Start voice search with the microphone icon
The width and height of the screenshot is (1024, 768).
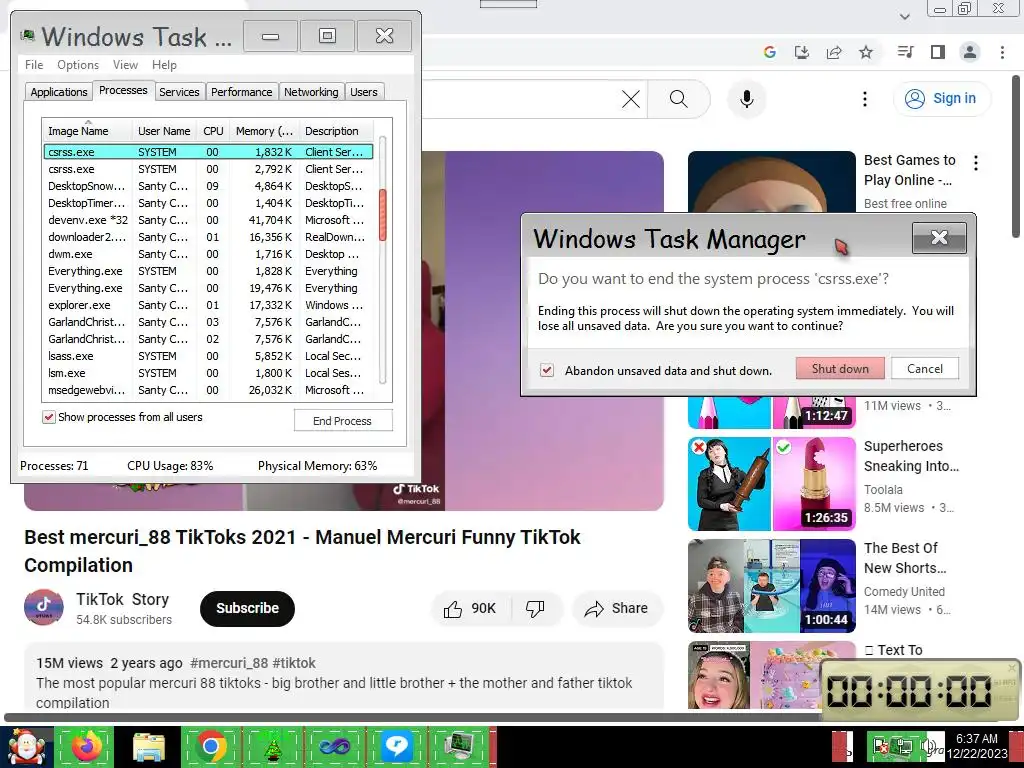click(x=747, y=99)
